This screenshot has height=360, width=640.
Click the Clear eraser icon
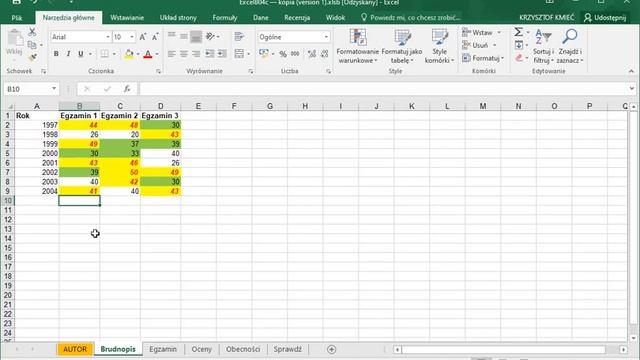point(519,58)
